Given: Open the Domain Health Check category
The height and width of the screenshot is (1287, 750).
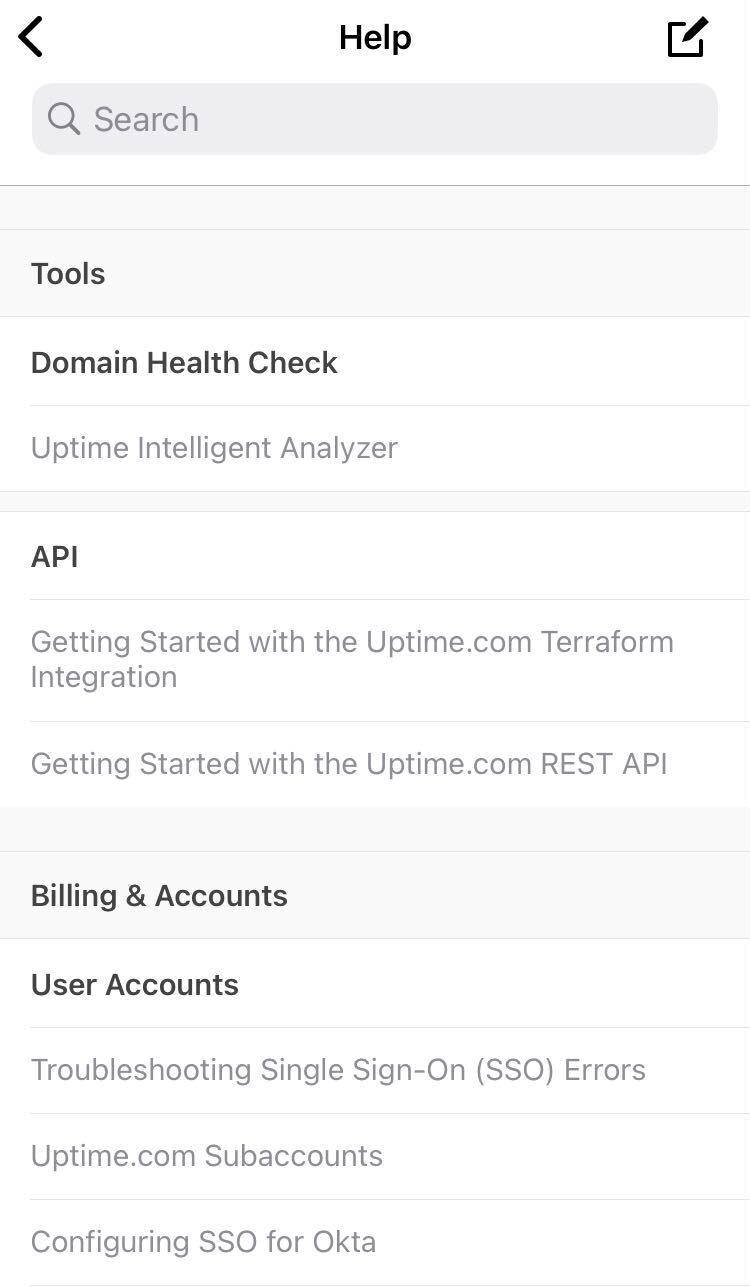Looking at the screenshot, I should (375, 362).
